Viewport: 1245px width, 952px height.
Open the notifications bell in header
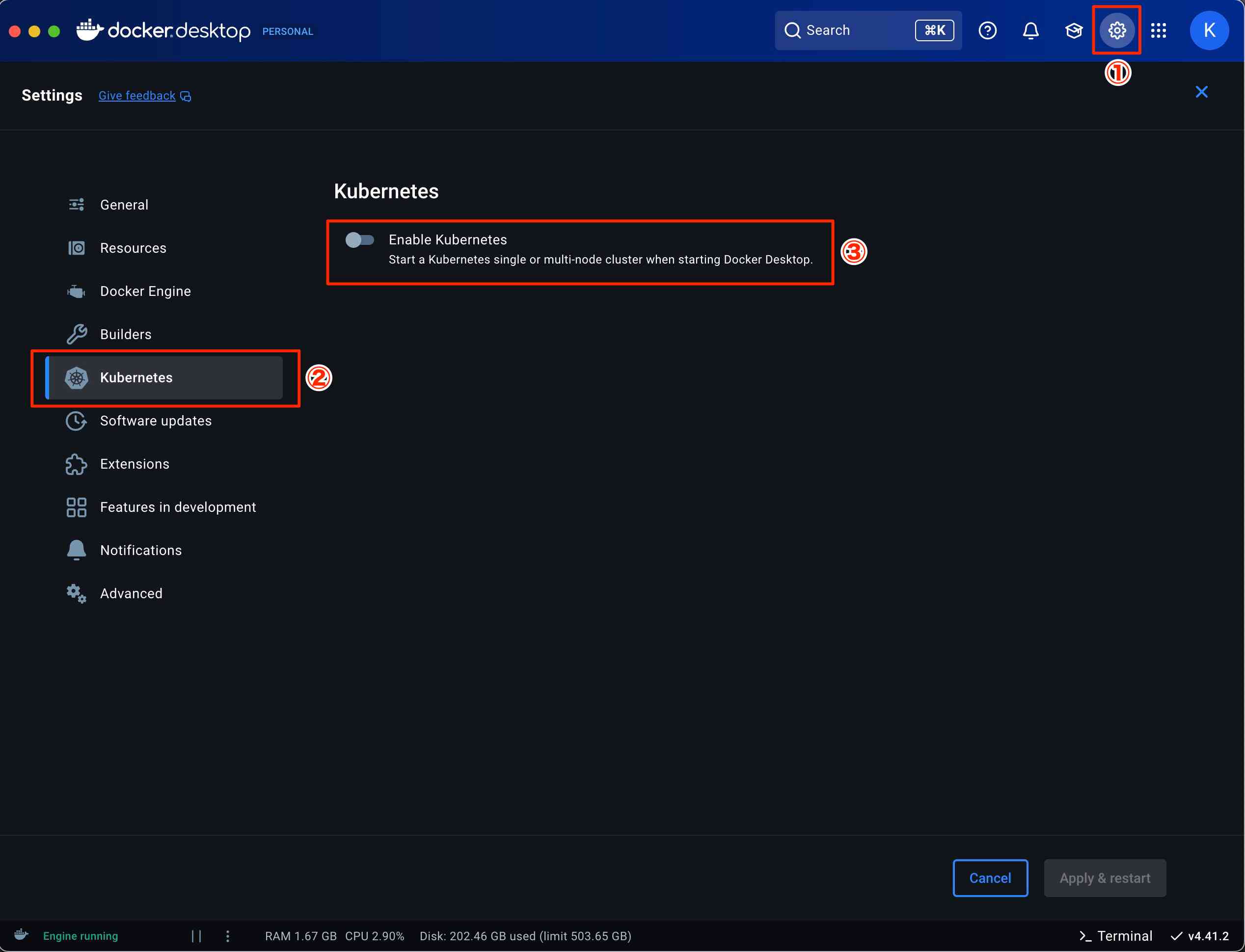tap(1030, 30)
